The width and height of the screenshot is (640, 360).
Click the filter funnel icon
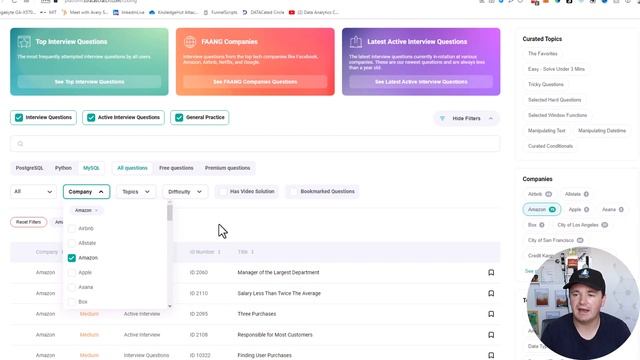tap(442, 118)
